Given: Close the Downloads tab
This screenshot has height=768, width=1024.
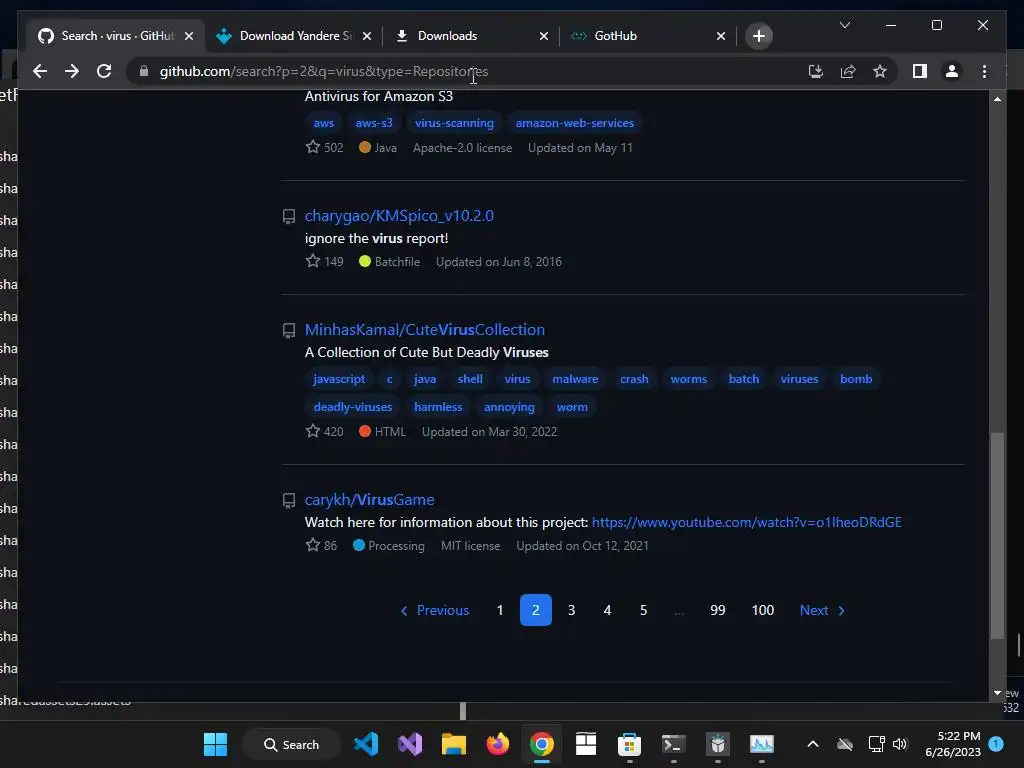Looking at the screenshot, I should pos(543,36).
